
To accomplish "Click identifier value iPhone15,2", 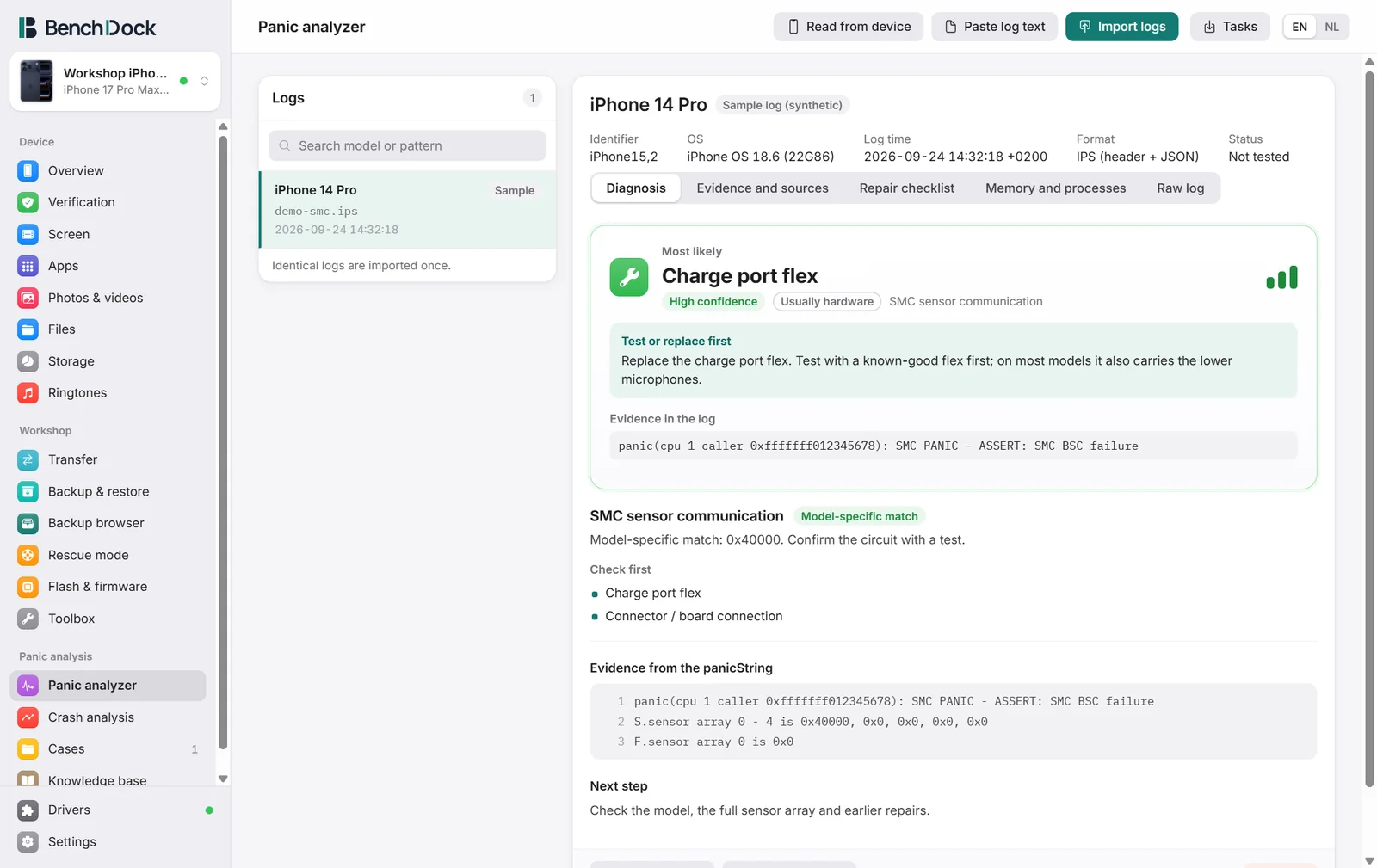I will (x=624, y=157).
